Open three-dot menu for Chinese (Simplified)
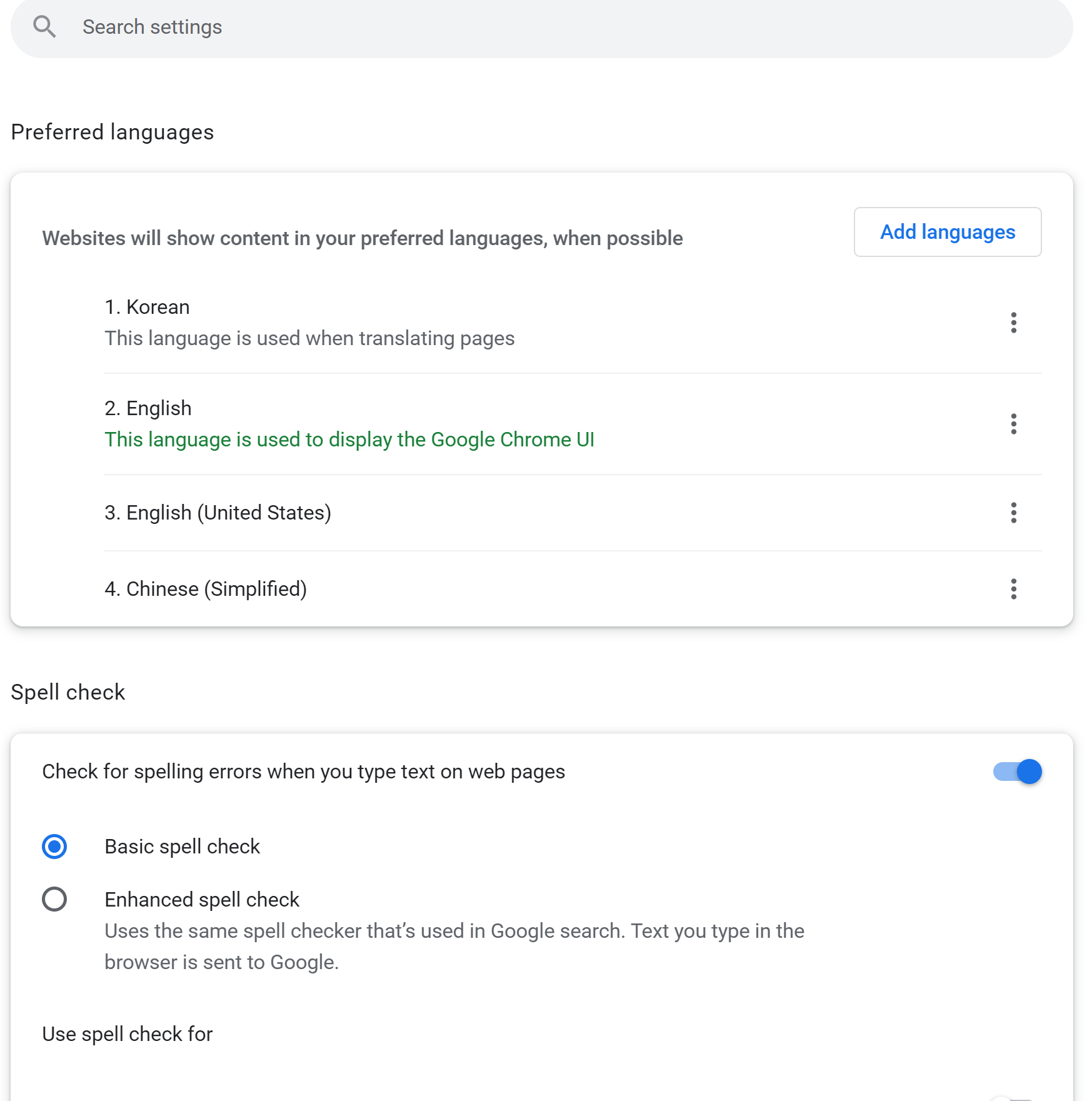Viewport: 1092px width, 1101px height. tap(1013, 589)
